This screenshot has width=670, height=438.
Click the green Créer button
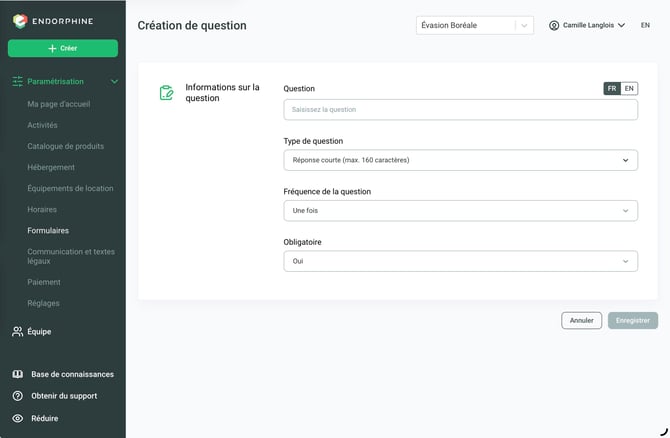63,48
